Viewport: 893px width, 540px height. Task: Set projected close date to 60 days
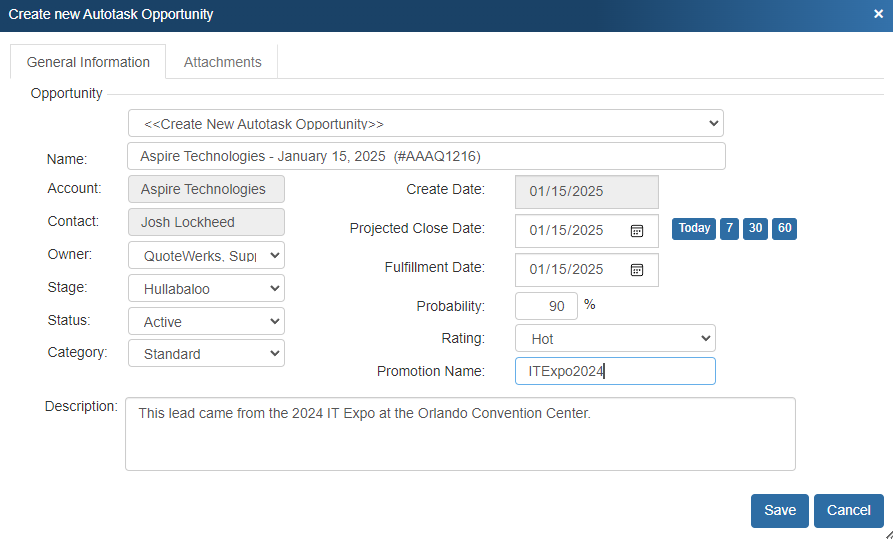point(784,229)
